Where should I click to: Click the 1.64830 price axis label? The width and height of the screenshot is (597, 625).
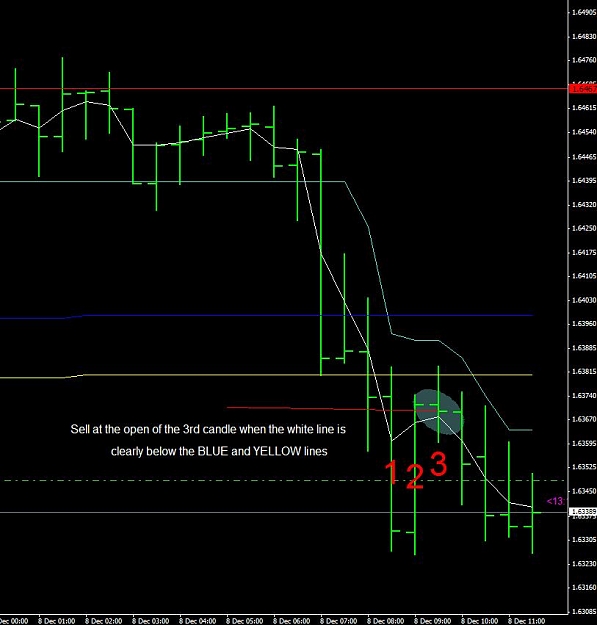(x=584, y=36)
